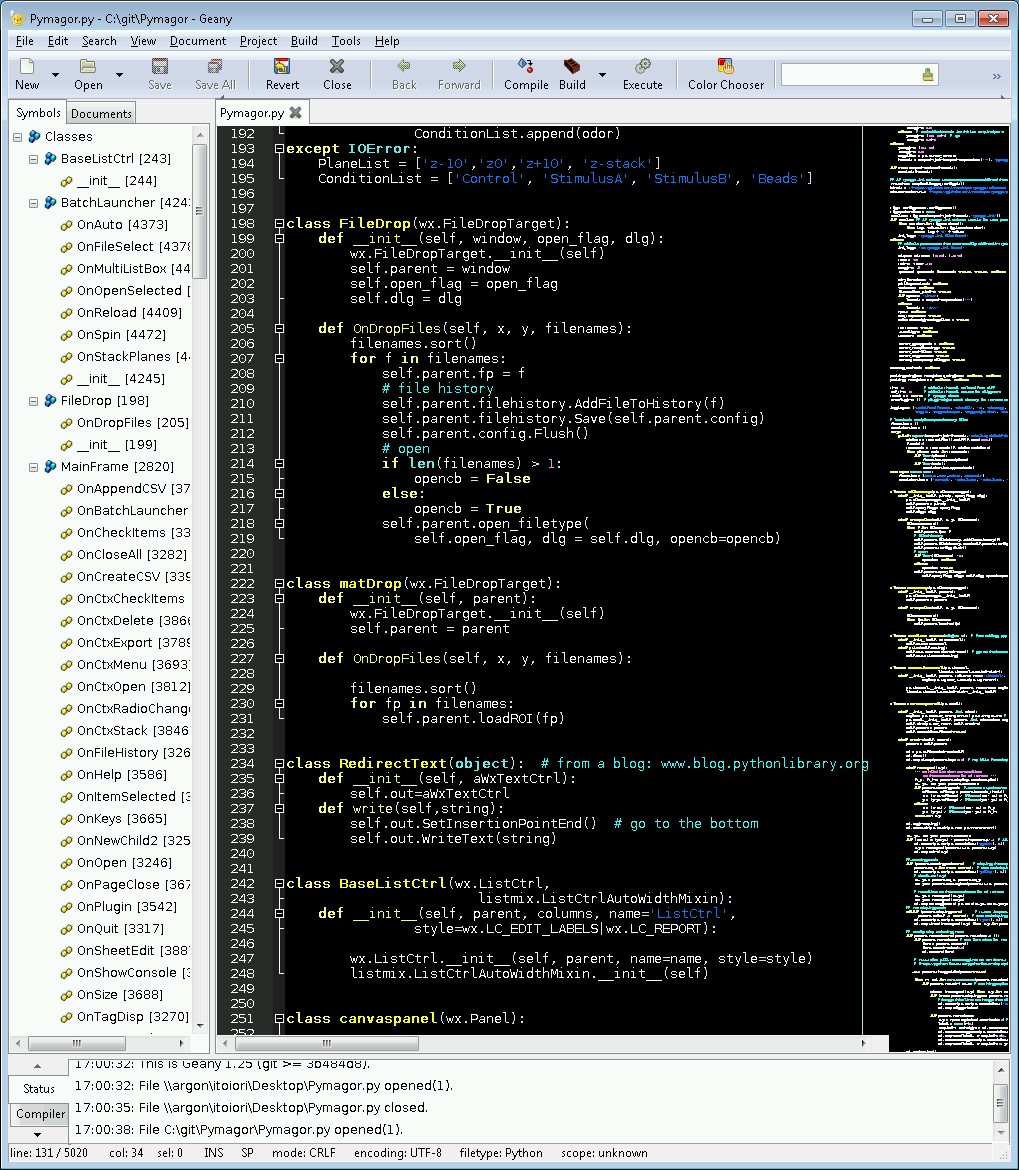
Task: Click the Forward navigation icon
Action: tap(459, 66)
